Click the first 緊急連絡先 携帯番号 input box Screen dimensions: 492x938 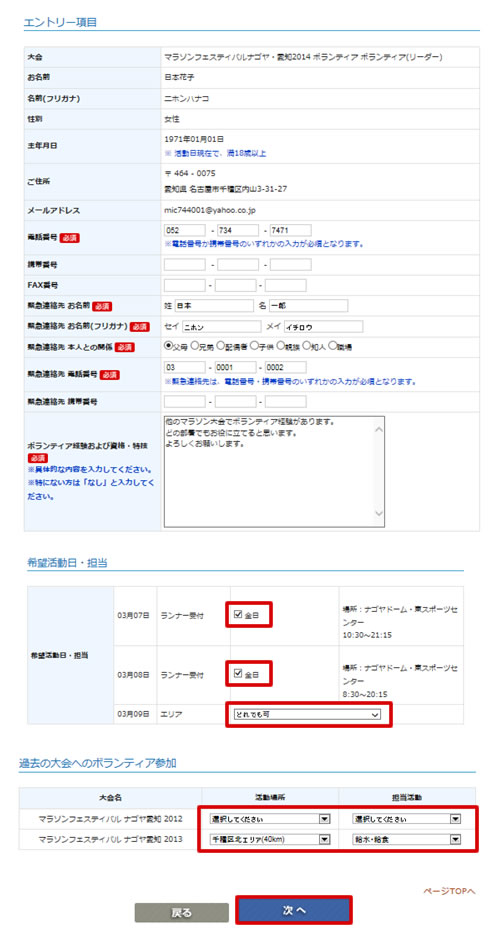184,401
